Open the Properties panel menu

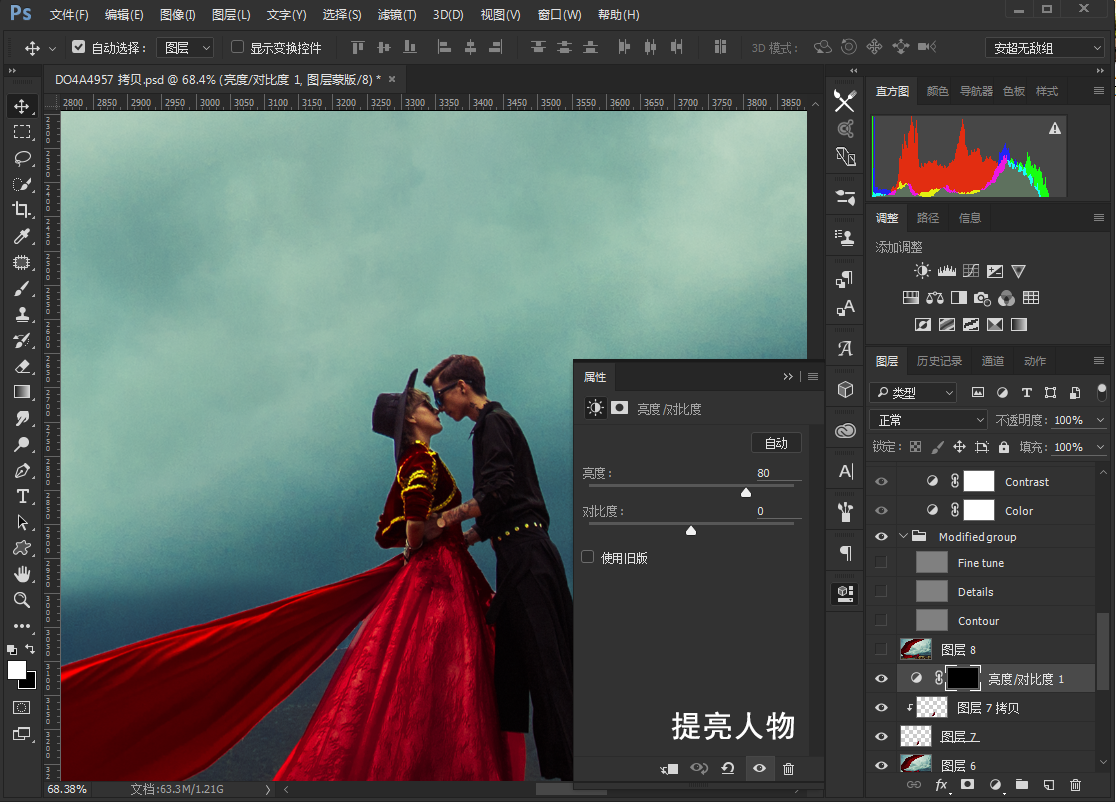[813, 376]
